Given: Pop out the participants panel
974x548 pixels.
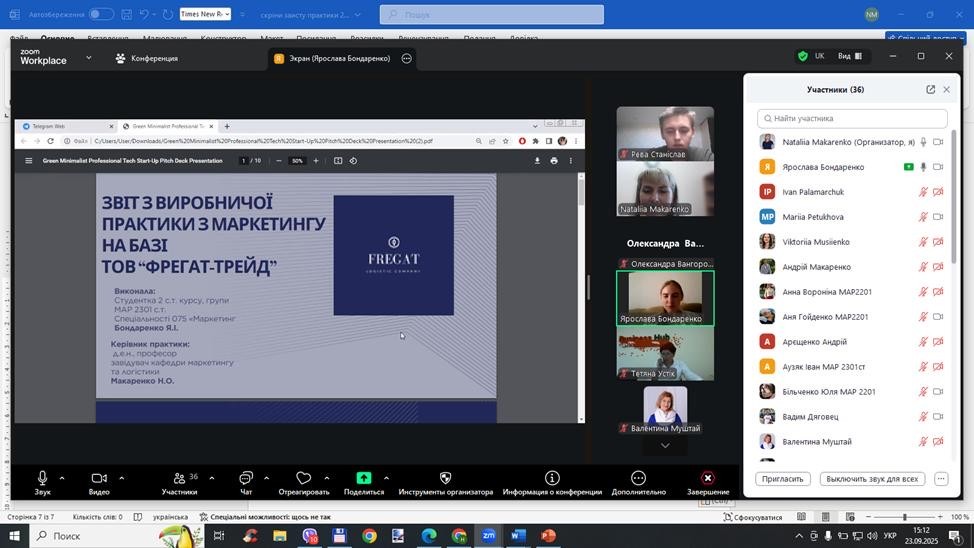Looking at the screenshot, I should (x=930, y=90).
